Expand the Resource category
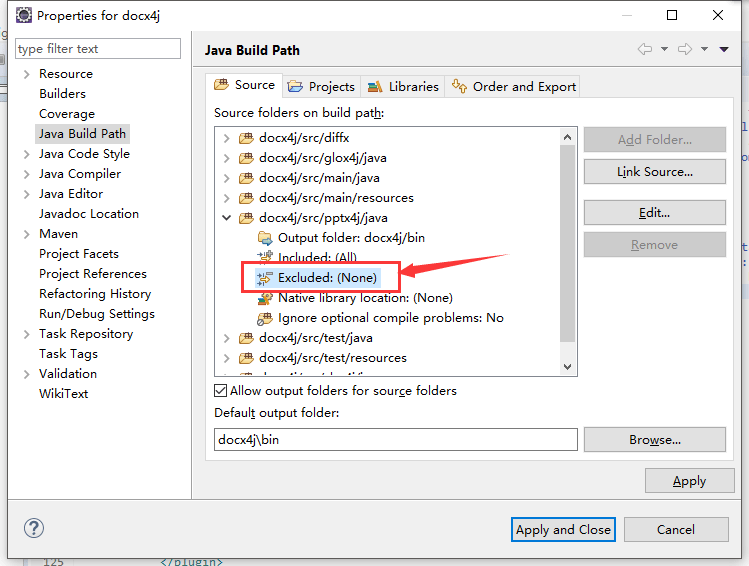Image resolution: width=749 pixels, height=566 pixels. point(27,74)
